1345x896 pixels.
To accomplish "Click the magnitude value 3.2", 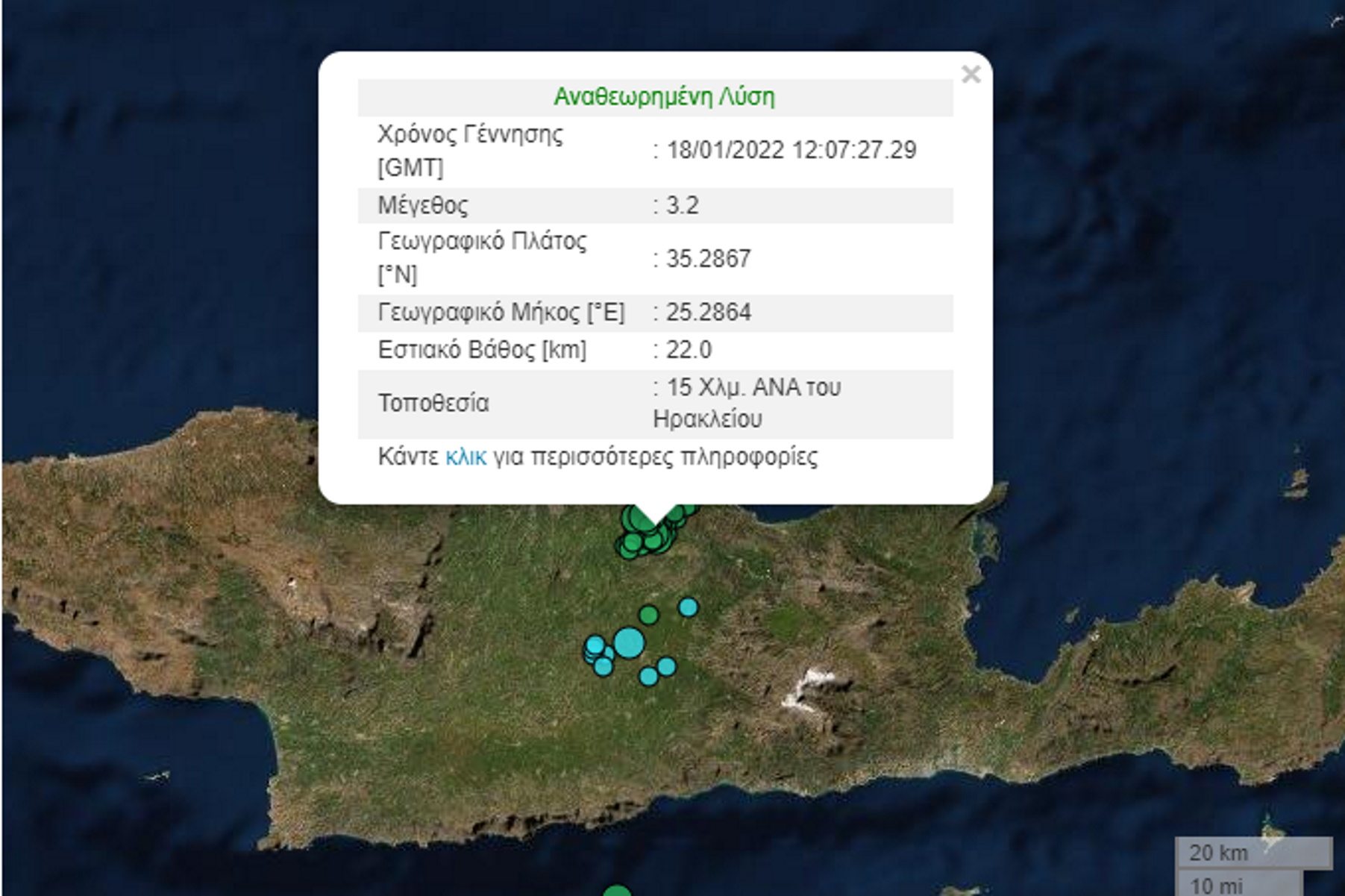I will (x=682, y=205).
